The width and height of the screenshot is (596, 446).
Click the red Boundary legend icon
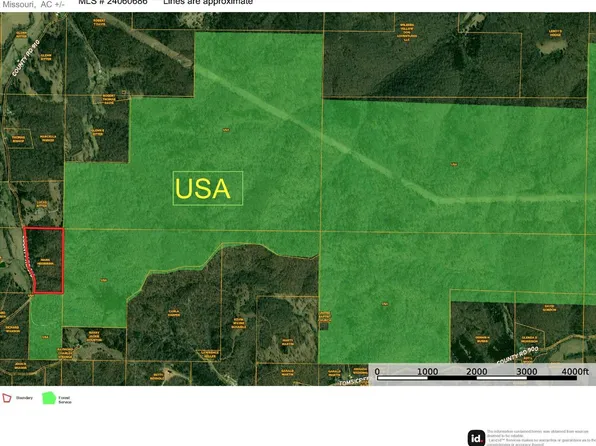(x=7, y=398)
